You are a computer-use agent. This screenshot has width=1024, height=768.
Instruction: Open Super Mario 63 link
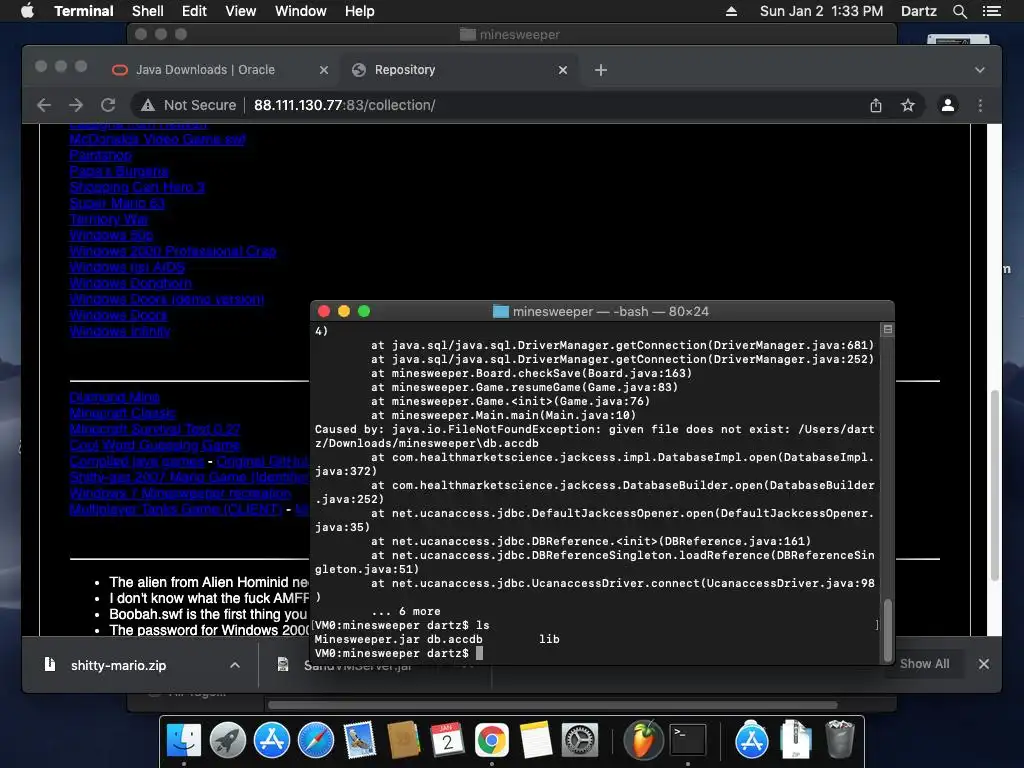click(x=117, y=203)
